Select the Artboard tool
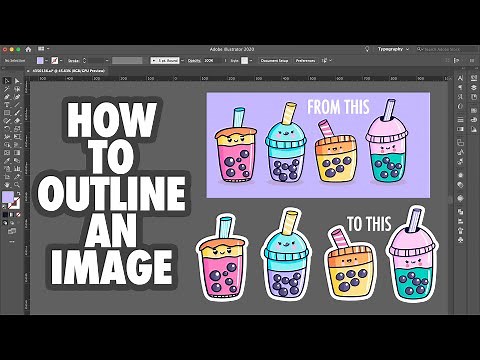Viewport: 480px width, 360px height. coord(7,177)
